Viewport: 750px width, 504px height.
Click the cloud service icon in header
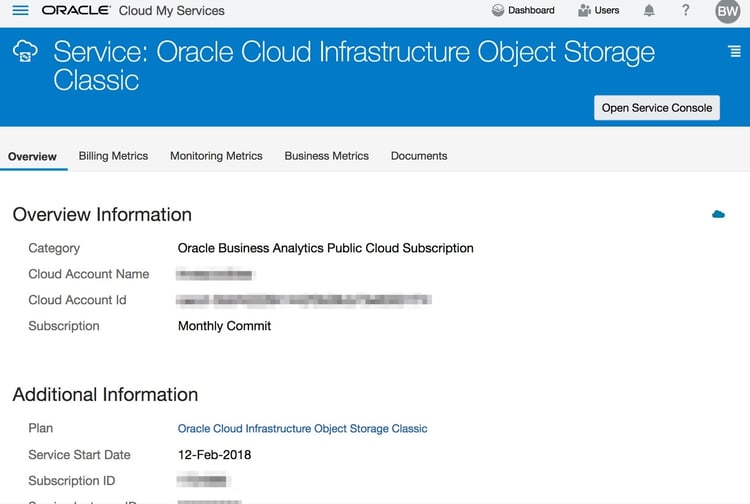click(25, 51)
